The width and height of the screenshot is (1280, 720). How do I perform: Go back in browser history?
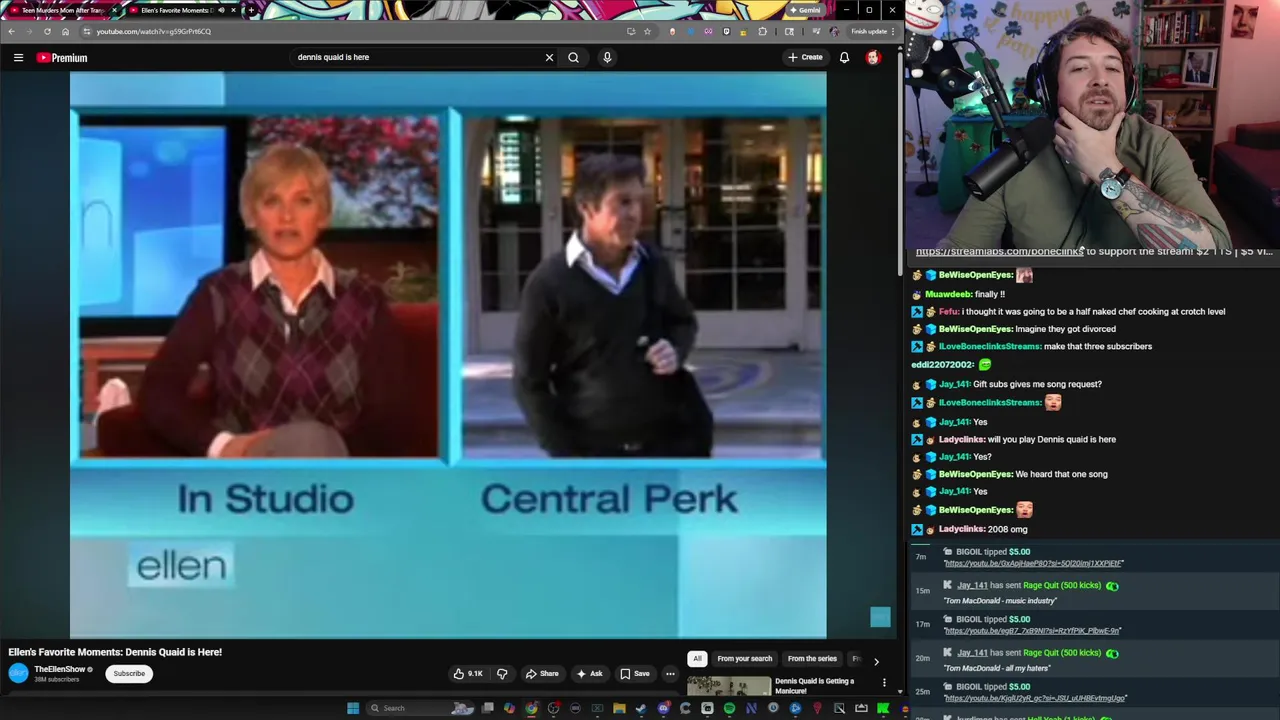[11, 31]
